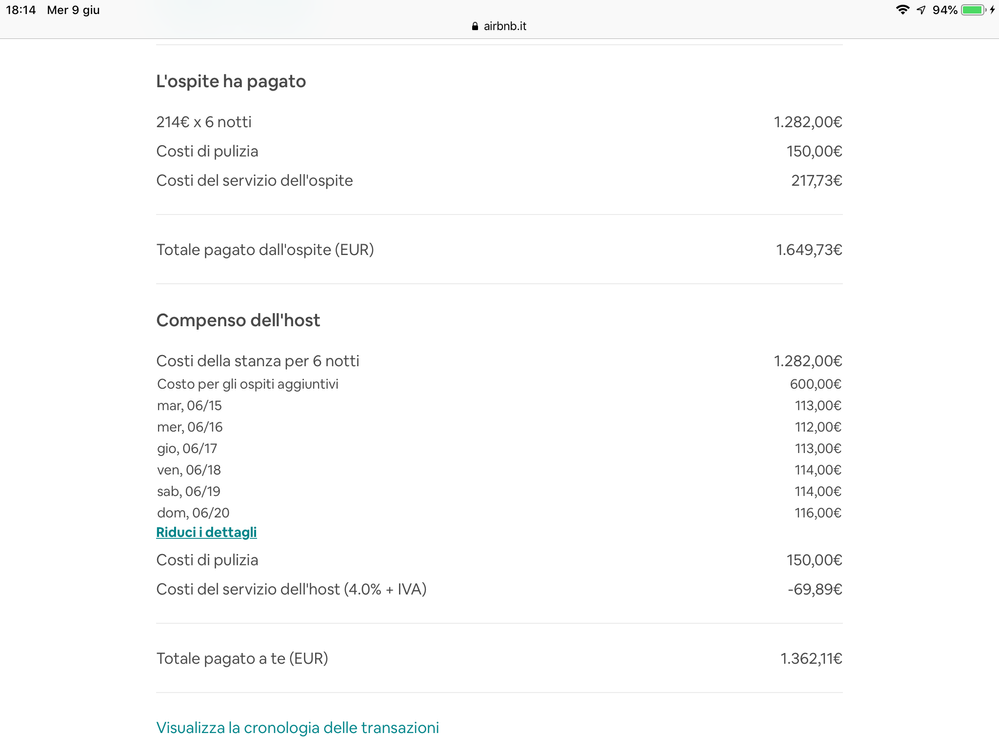Image resolution: width=999 pixels, height=749 pixels.
Task: Collapse details with Riduci i dettagli
Action: (206, 532)
